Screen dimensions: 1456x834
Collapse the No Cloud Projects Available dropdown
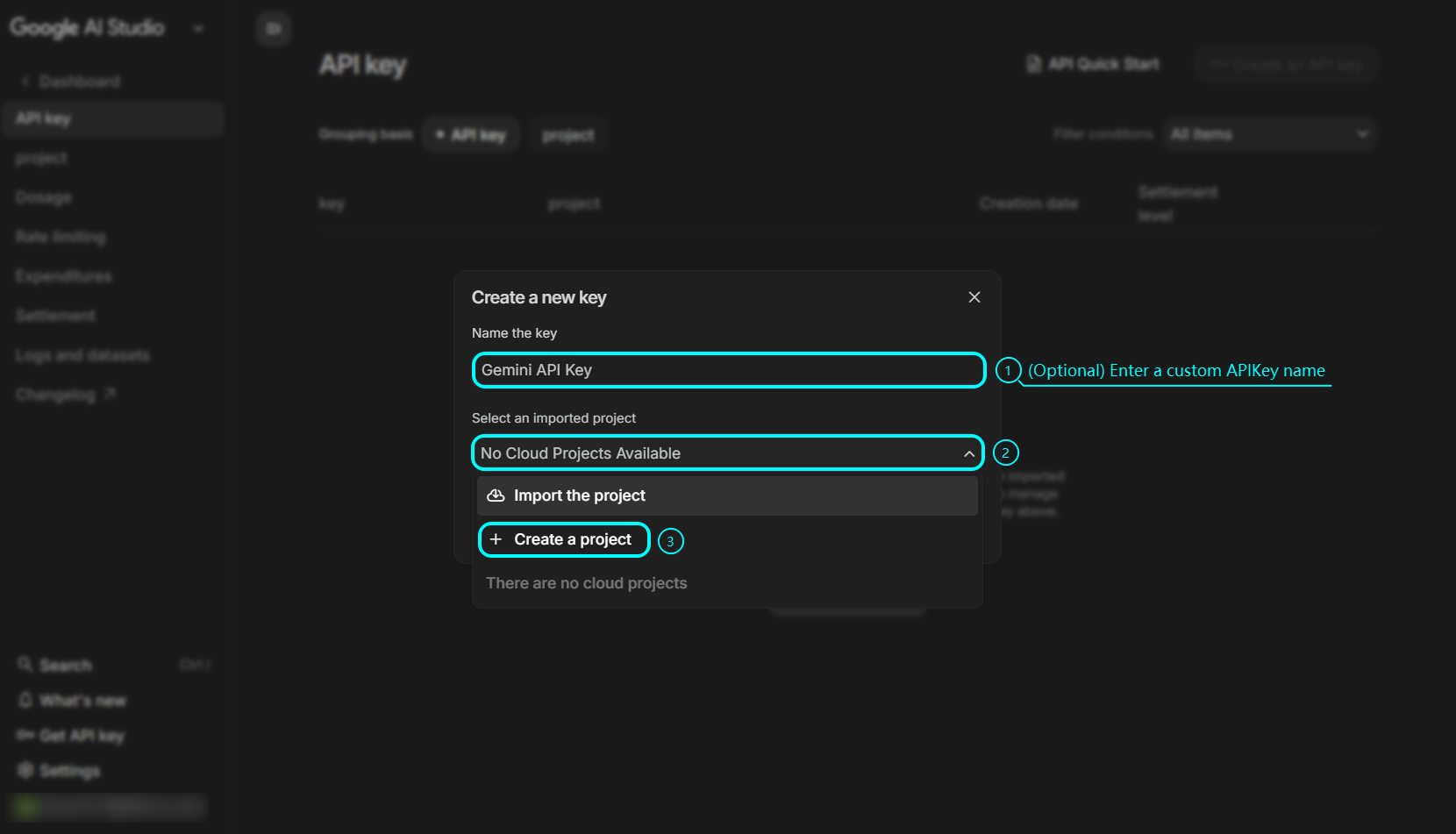(x=968, y=453)
